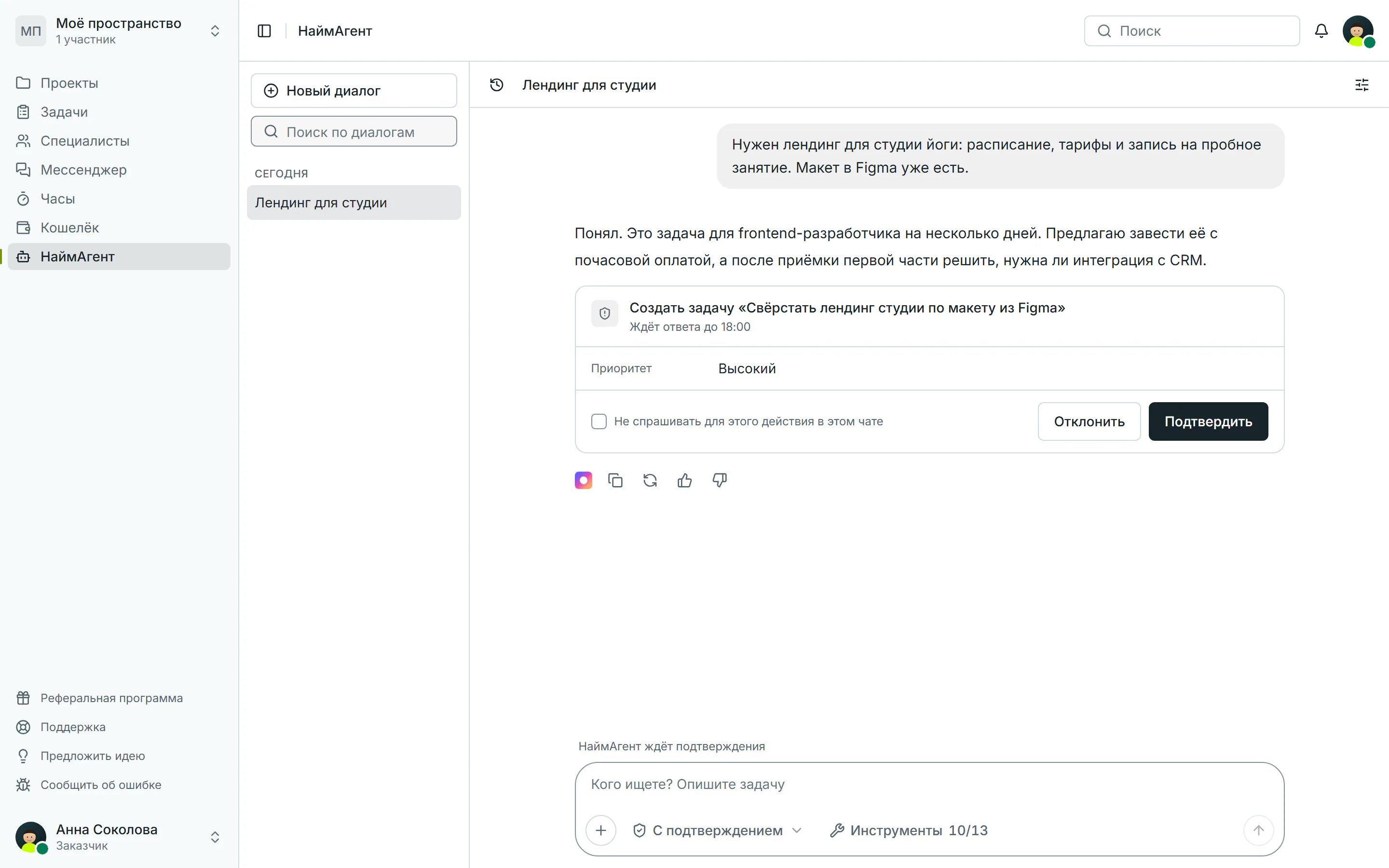Screen dimensions: 1389x868
Task: Focus the top Поиск search field
Action: click(x=1192, y=31)
